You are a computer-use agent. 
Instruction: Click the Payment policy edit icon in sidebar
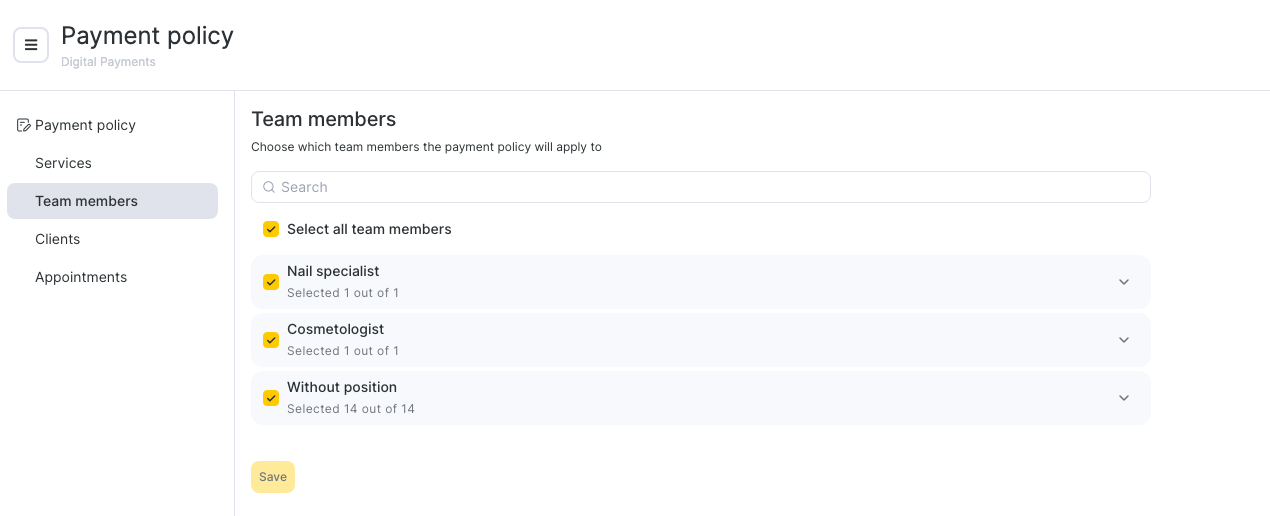(x=24, y=125)
